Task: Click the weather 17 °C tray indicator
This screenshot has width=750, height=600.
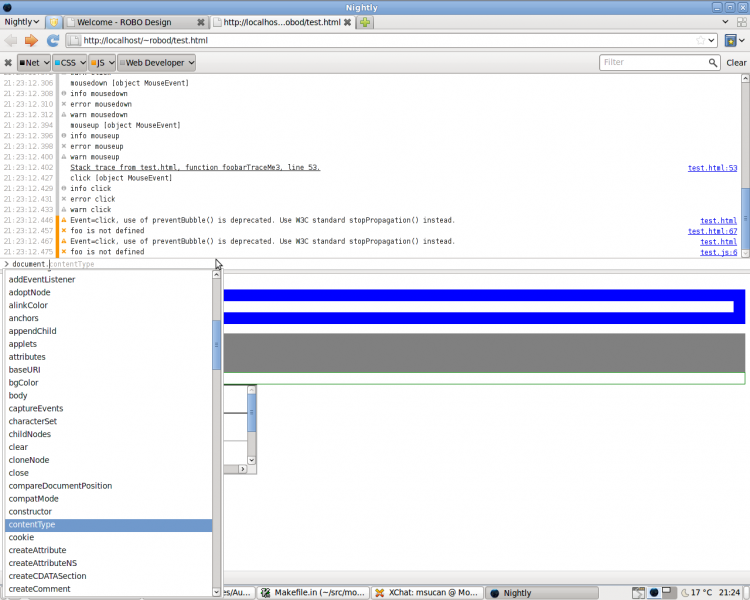Action: coord(696,593)
